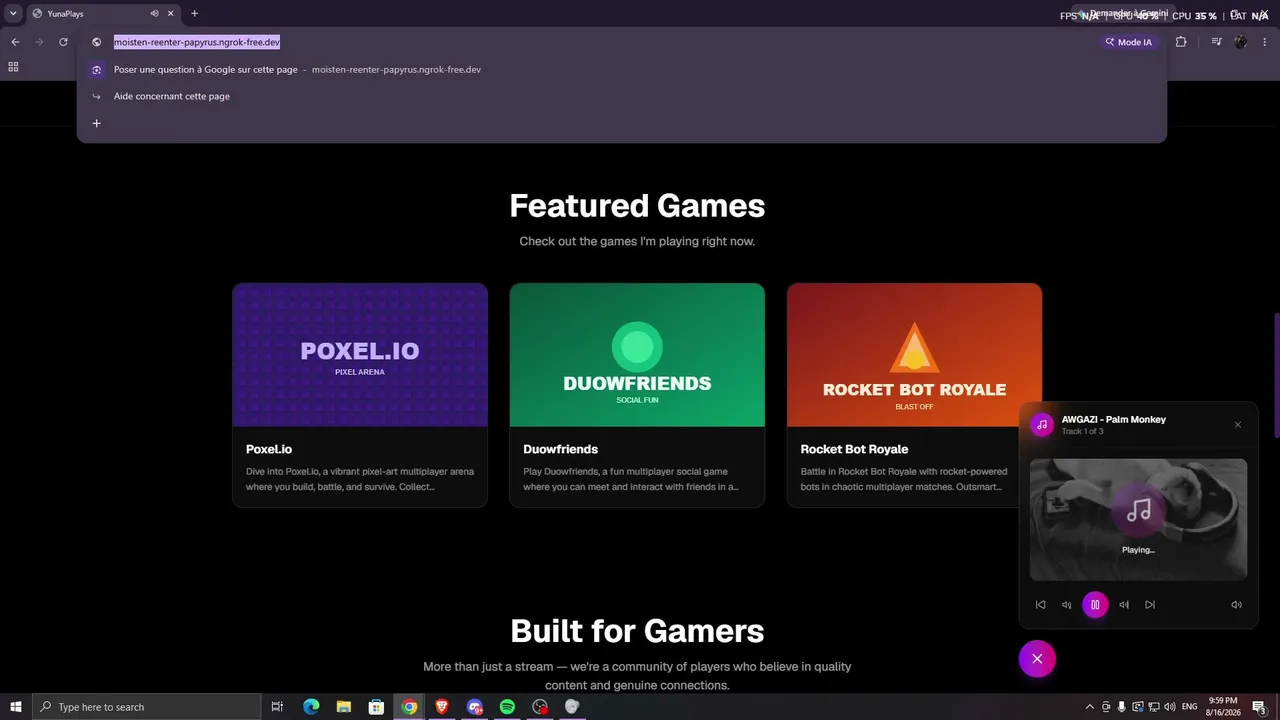Mute the music player using far-right speaker icon
This screenshot has width=1280, height=720.
[1236, 605]
